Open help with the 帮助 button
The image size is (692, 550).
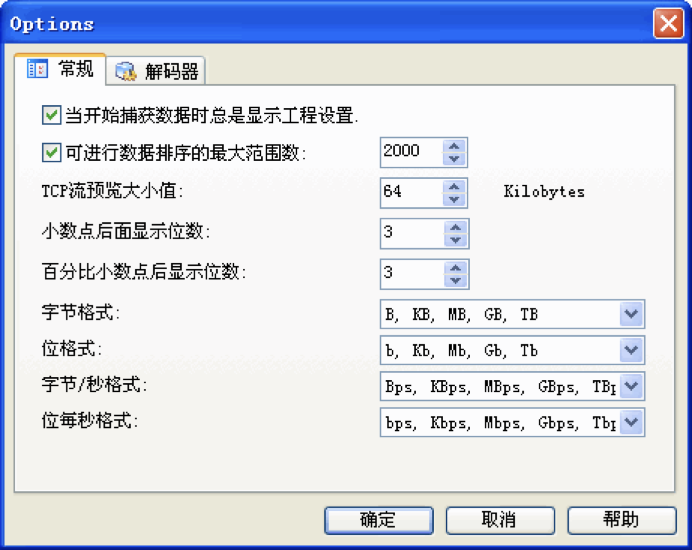(621, 520)
